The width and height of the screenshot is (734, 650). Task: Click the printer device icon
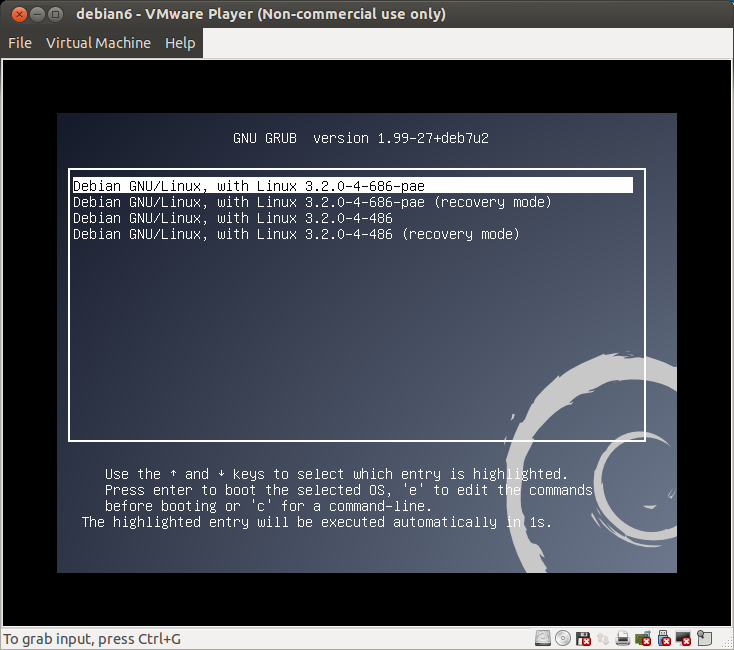tap(623, 638)
